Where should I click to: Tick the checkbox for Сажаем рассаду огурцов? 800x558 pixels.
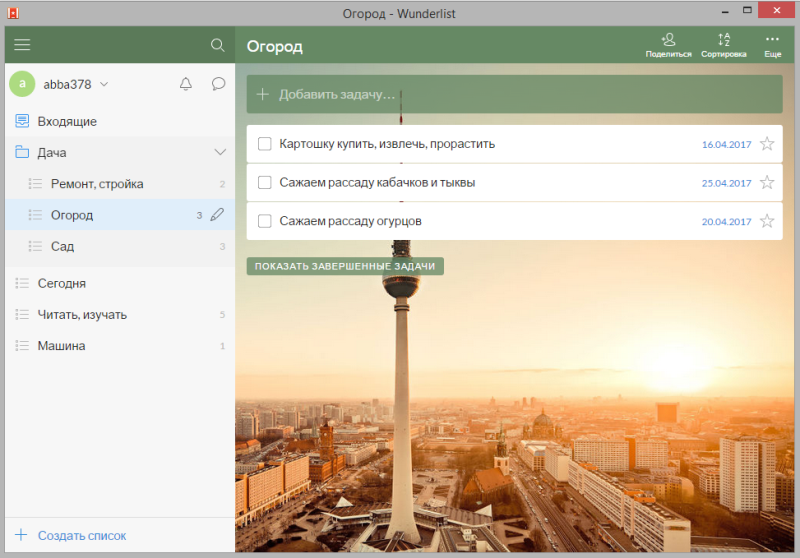click(x=265, y=221)
